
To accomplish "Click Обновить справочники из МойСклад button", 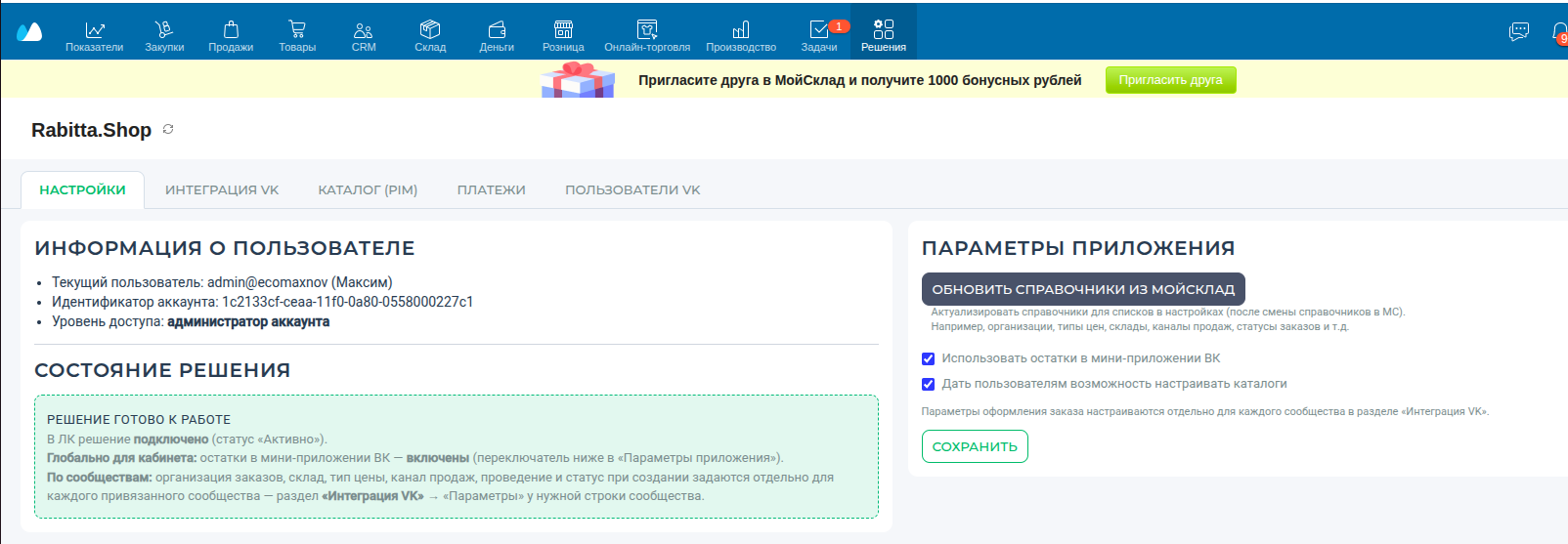I will point(1083,289).
